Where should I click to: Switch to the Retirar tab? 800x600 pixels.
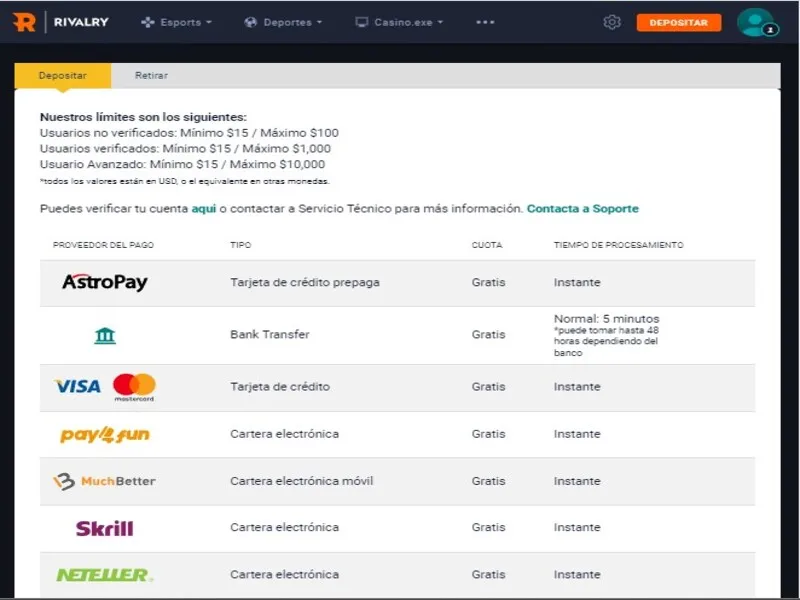coord(151,76)
